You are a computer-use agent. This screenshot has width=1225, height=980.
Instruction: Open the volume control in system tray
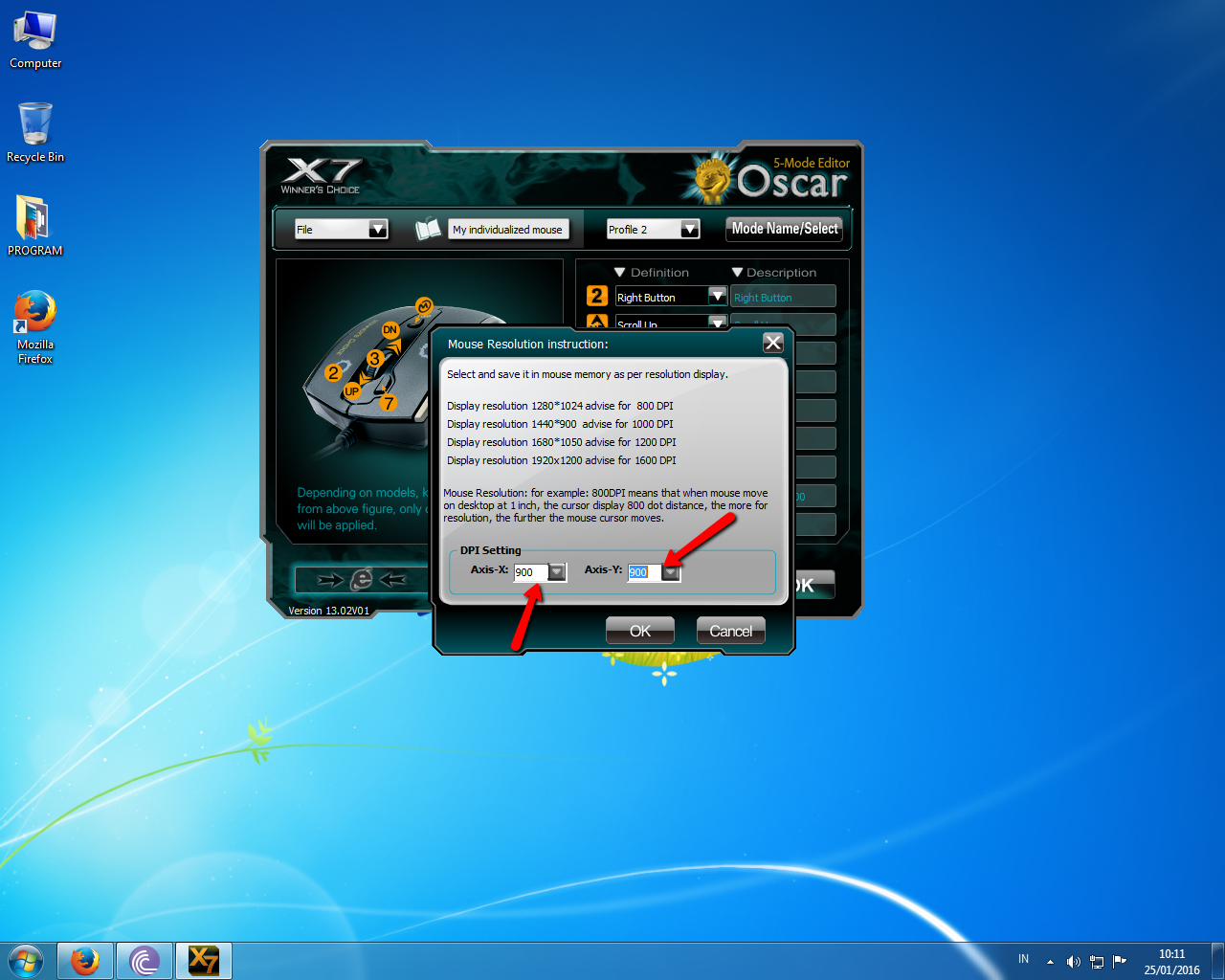pos(1073,962)
